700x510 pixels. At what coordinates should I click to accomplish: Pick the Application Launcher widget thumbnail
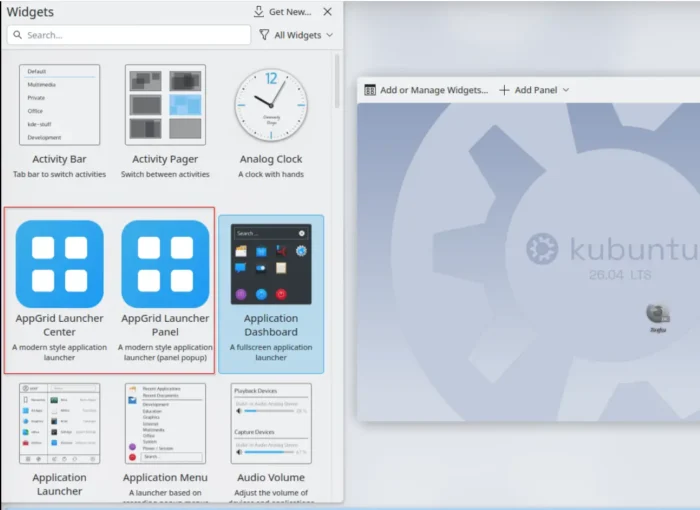pos(59,423)
